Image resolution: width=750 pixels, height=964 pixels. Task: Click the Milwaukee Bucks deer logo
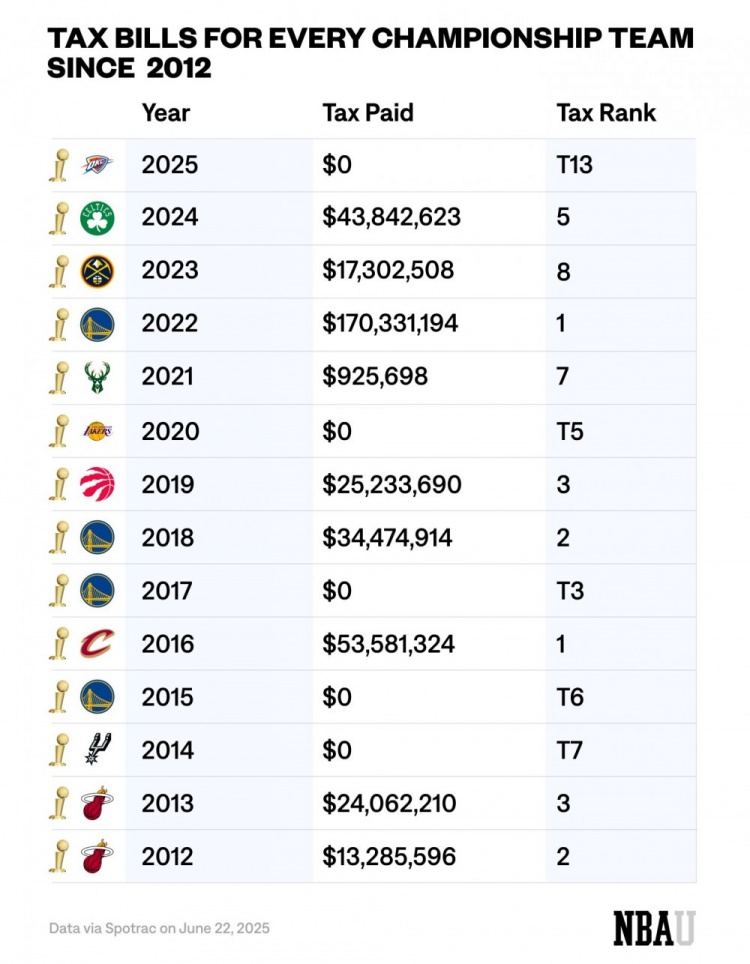pyautogui.click(x=97, y=377)
